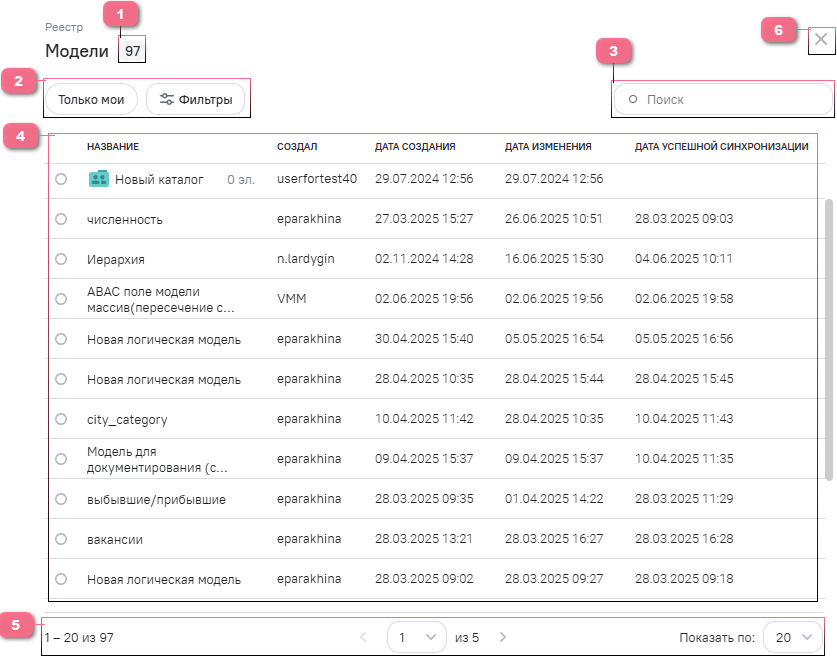
Task: Sort by ДАТА СОЗДАНИЯ column header
Action: tap(415, 147)
